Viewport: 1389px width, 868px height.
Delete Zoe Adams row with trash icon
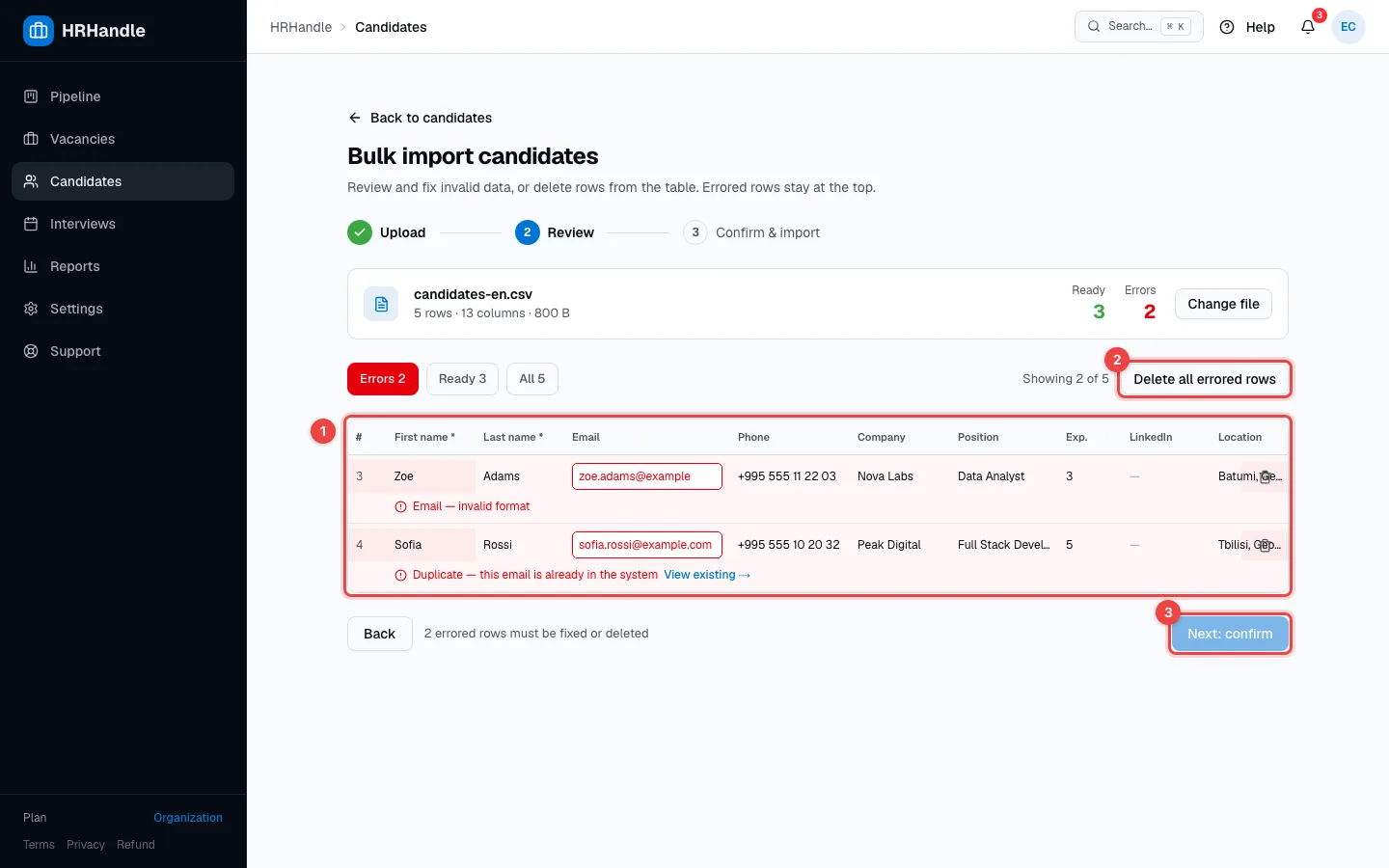click(1266, 476)
